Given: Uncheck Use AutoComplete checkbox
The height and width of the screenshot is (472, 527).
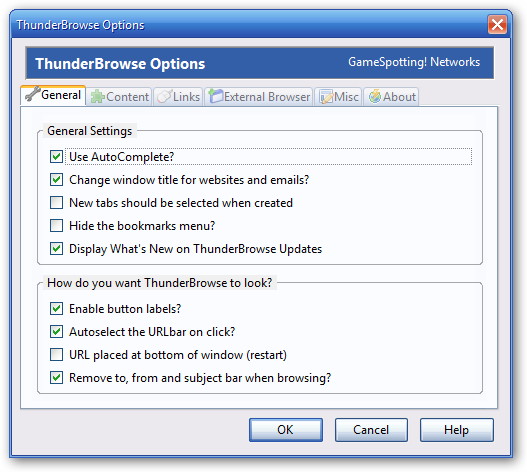Looking at the screenshot, I should pyautogui.click(x=56, y=157).
